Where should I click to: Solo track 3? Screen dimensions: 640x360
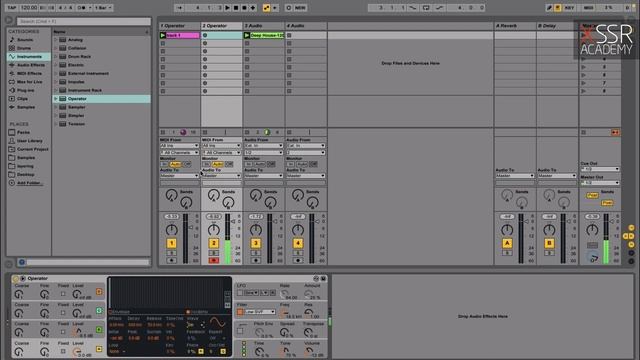[x=256, y=253]
